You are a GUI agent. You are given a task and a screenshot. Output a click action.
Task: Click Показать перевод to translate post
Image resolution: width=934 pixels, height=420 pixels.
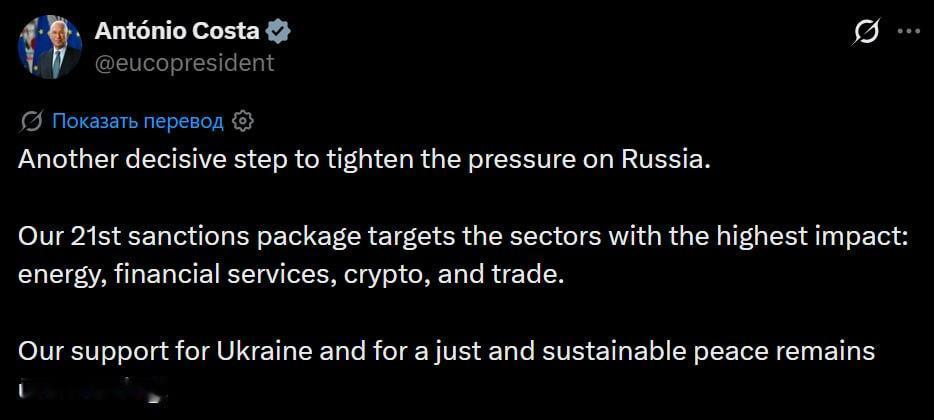click(x=138, y=122)
